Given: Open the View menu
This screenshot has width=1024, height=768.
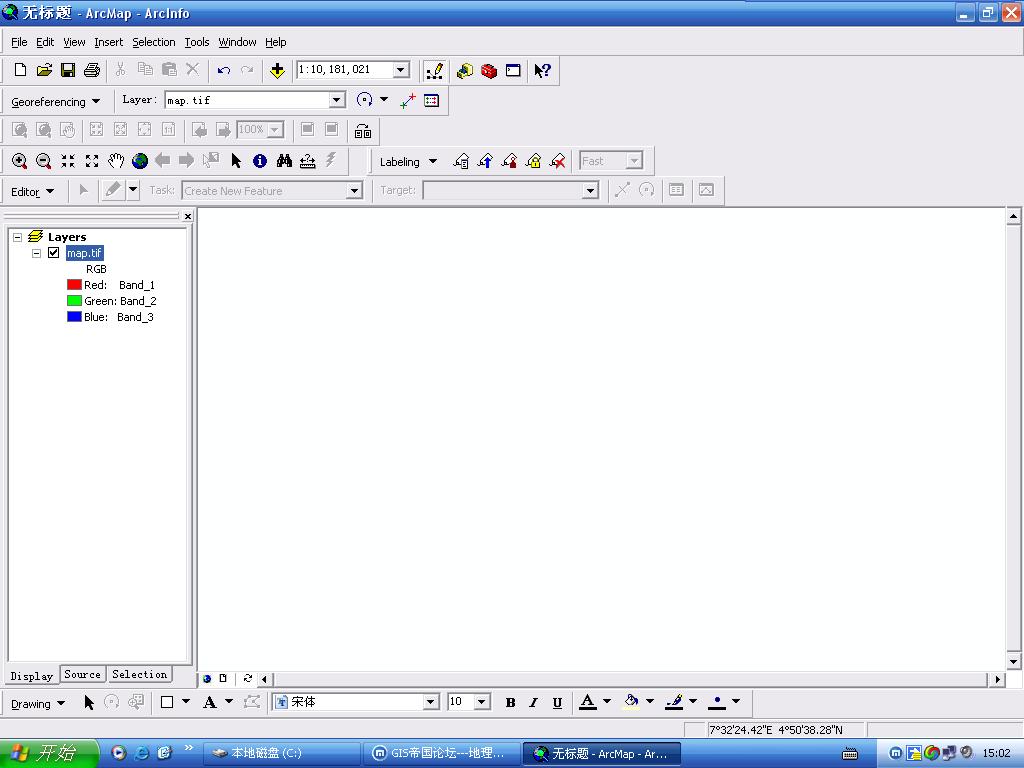Looking at the screenshot, I should coord(74,42).
